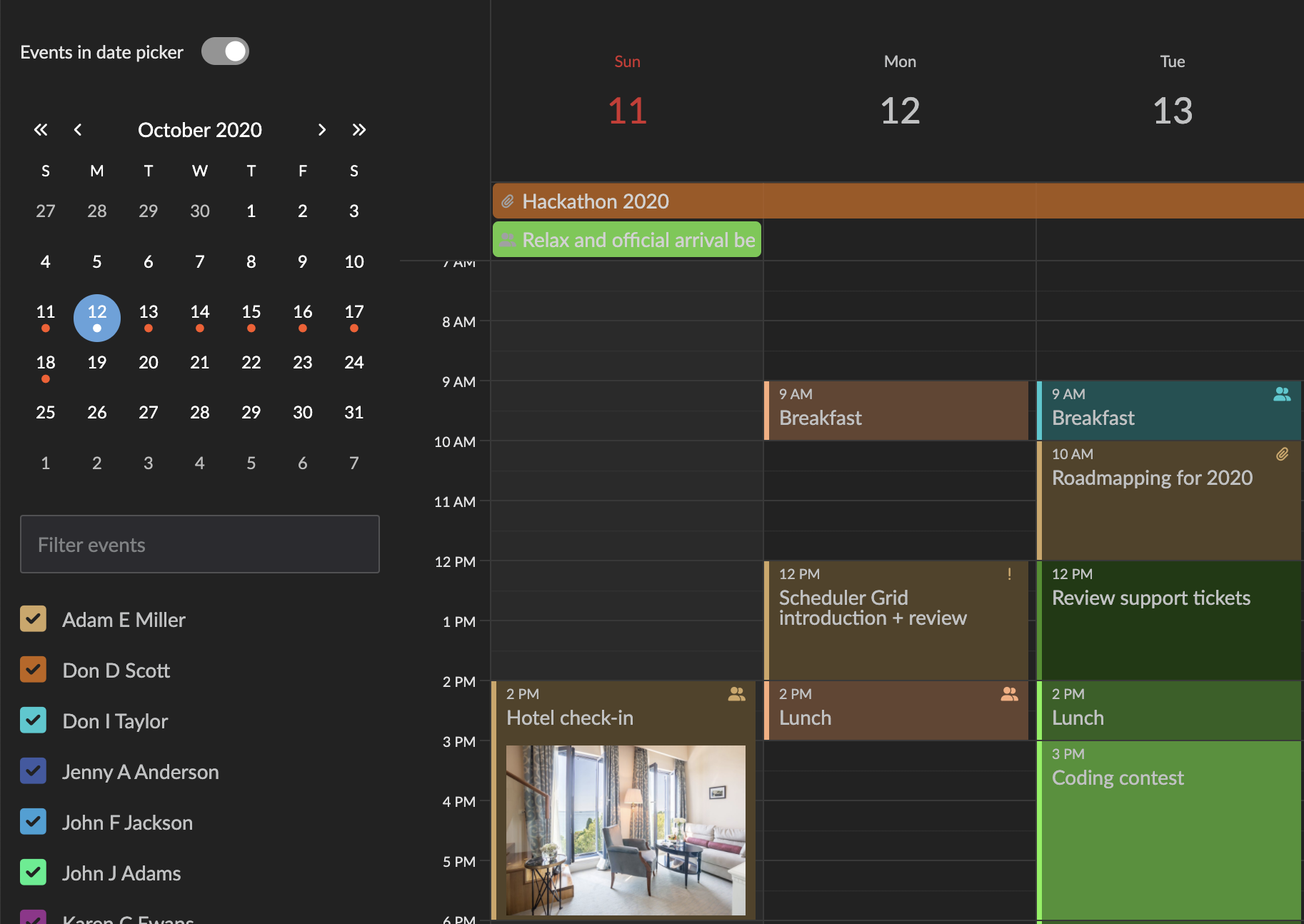1304x924 pixels.
Task: Jump back a year with the double-chevron
Action: [41, 129]
